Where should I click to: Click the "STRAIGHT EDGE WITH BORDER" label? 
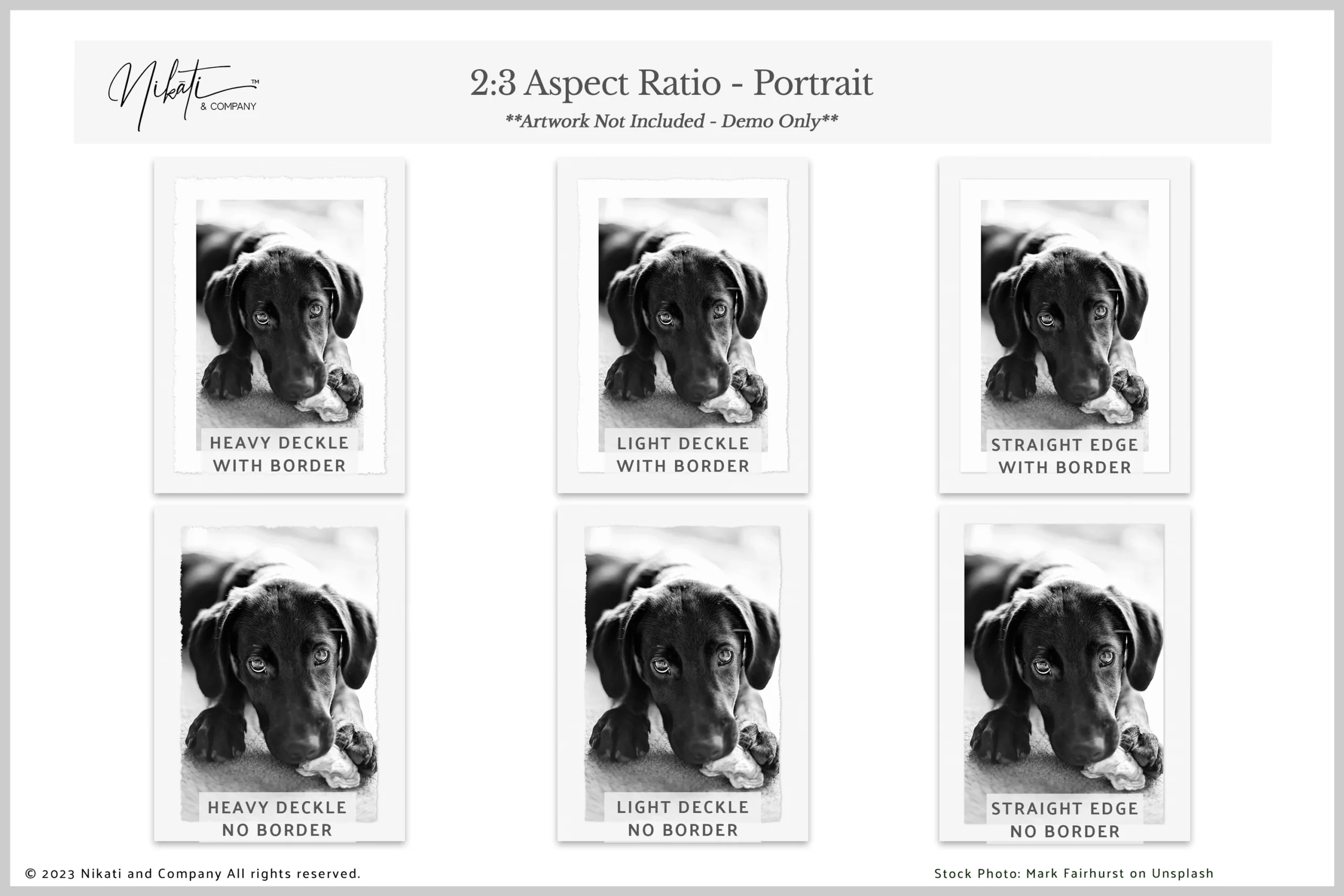(1065, 456)
